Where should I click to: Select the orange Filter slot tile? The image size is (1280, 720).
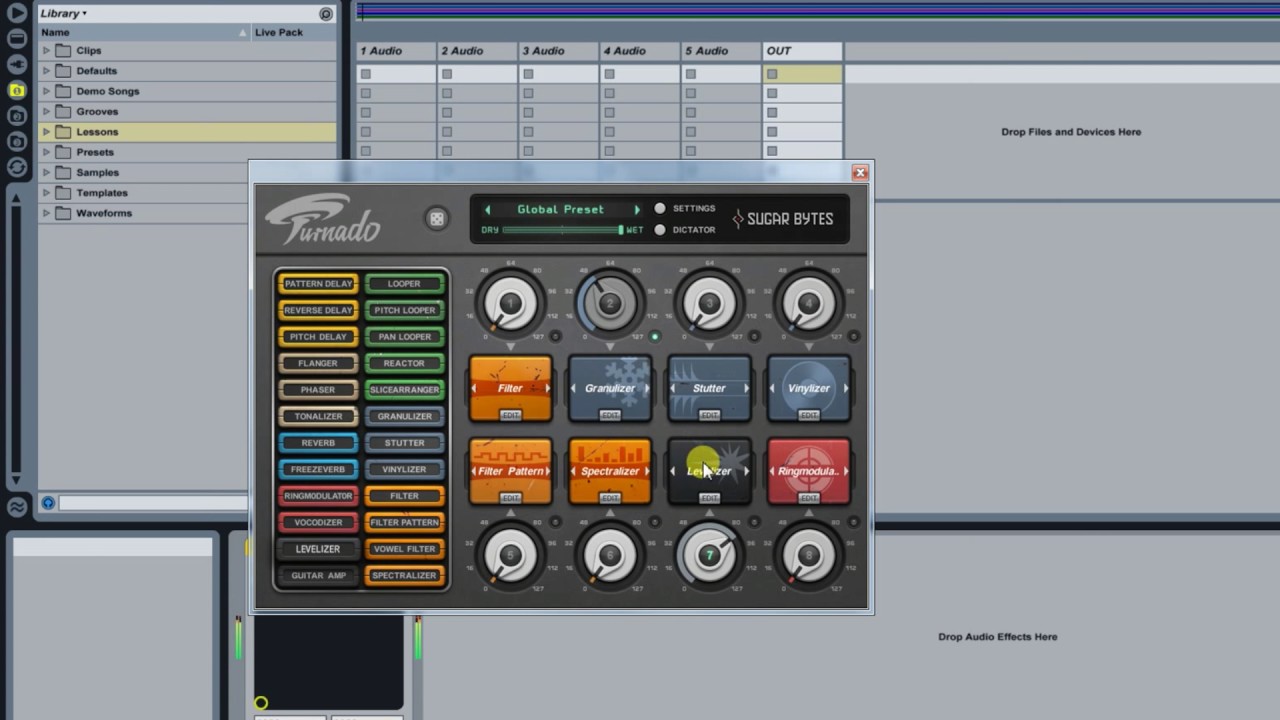coord(510,388)
